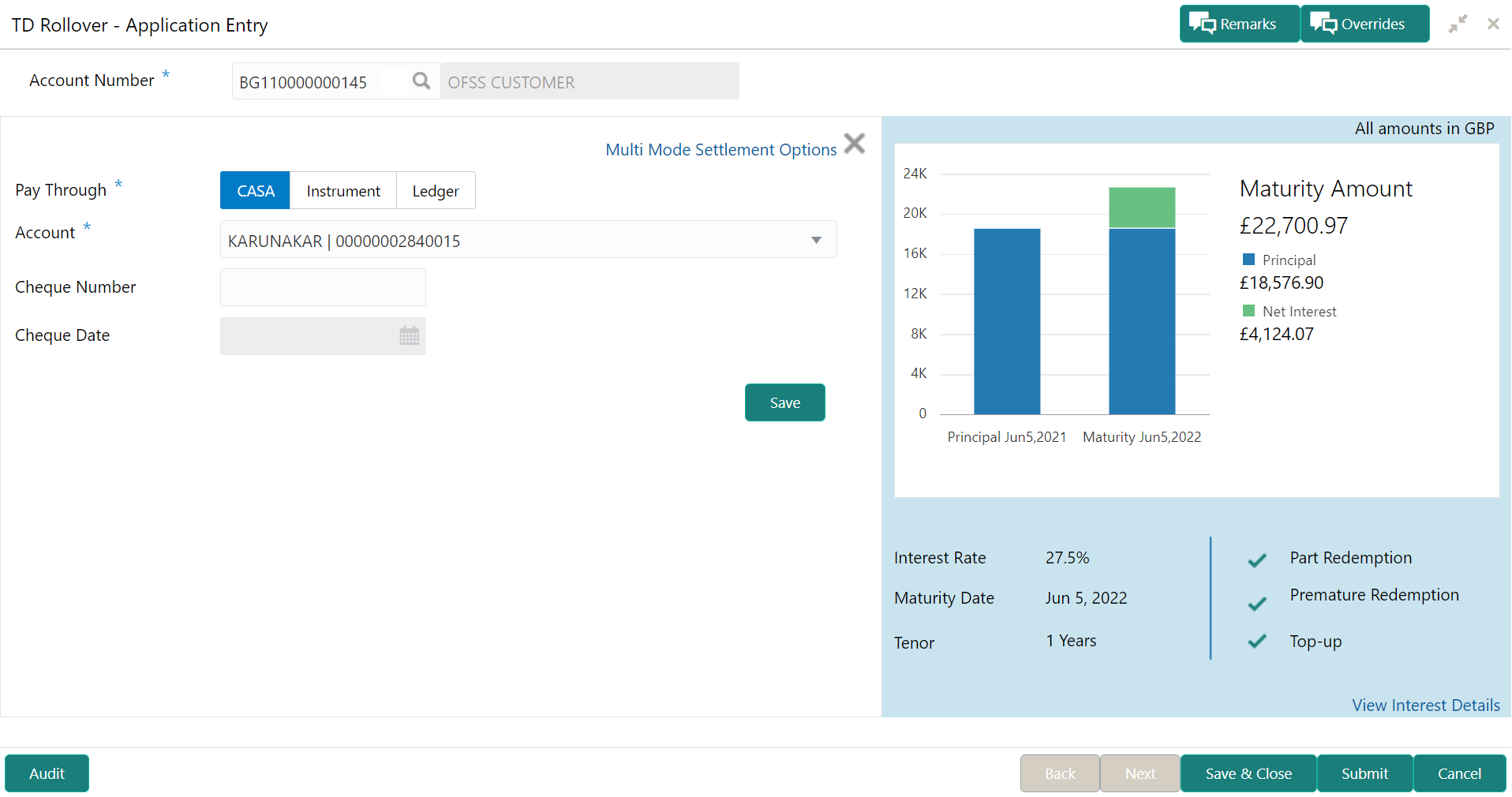Click the Top-up checkmark icon

pos(1257,641)
